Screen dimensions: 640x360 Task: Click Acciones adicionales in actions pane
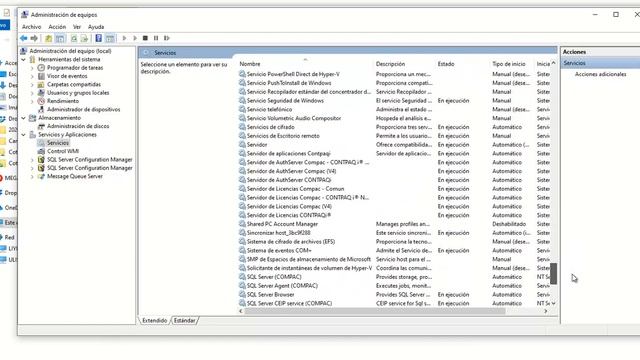600,74
